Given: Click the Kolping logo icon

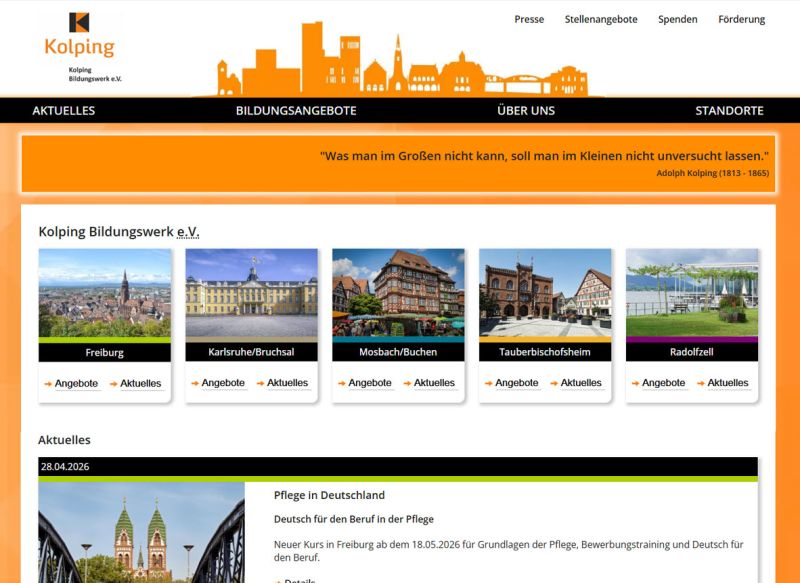Looking at the screenshot, I should point(79,22).
